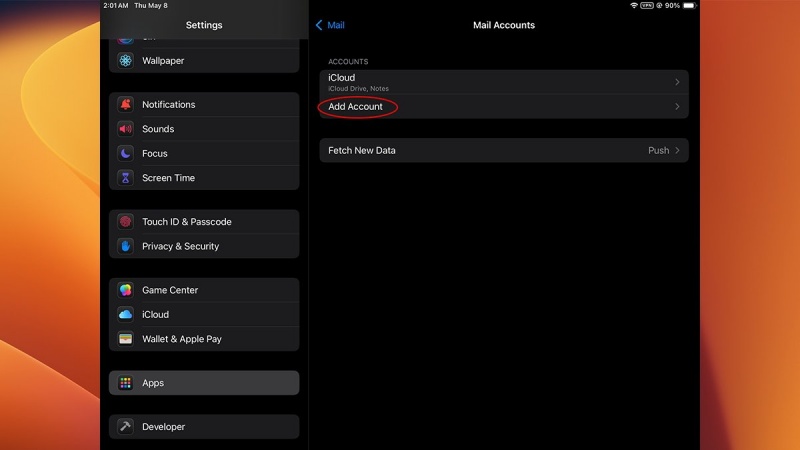Tap the iCloud Drive, Notes subtitle
This screenshot has height=450, width=800.
tap(358, 89)
